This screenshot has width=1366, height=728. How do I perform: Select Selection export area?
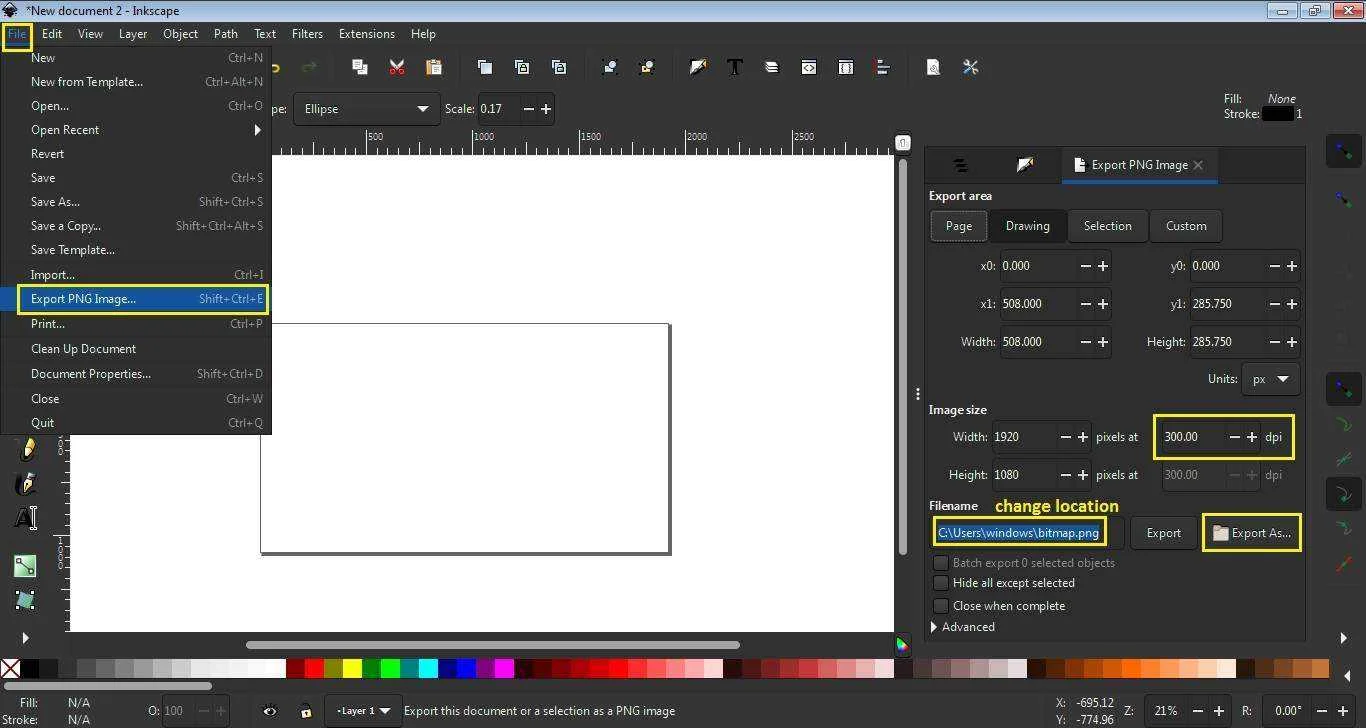point(1108,226)
